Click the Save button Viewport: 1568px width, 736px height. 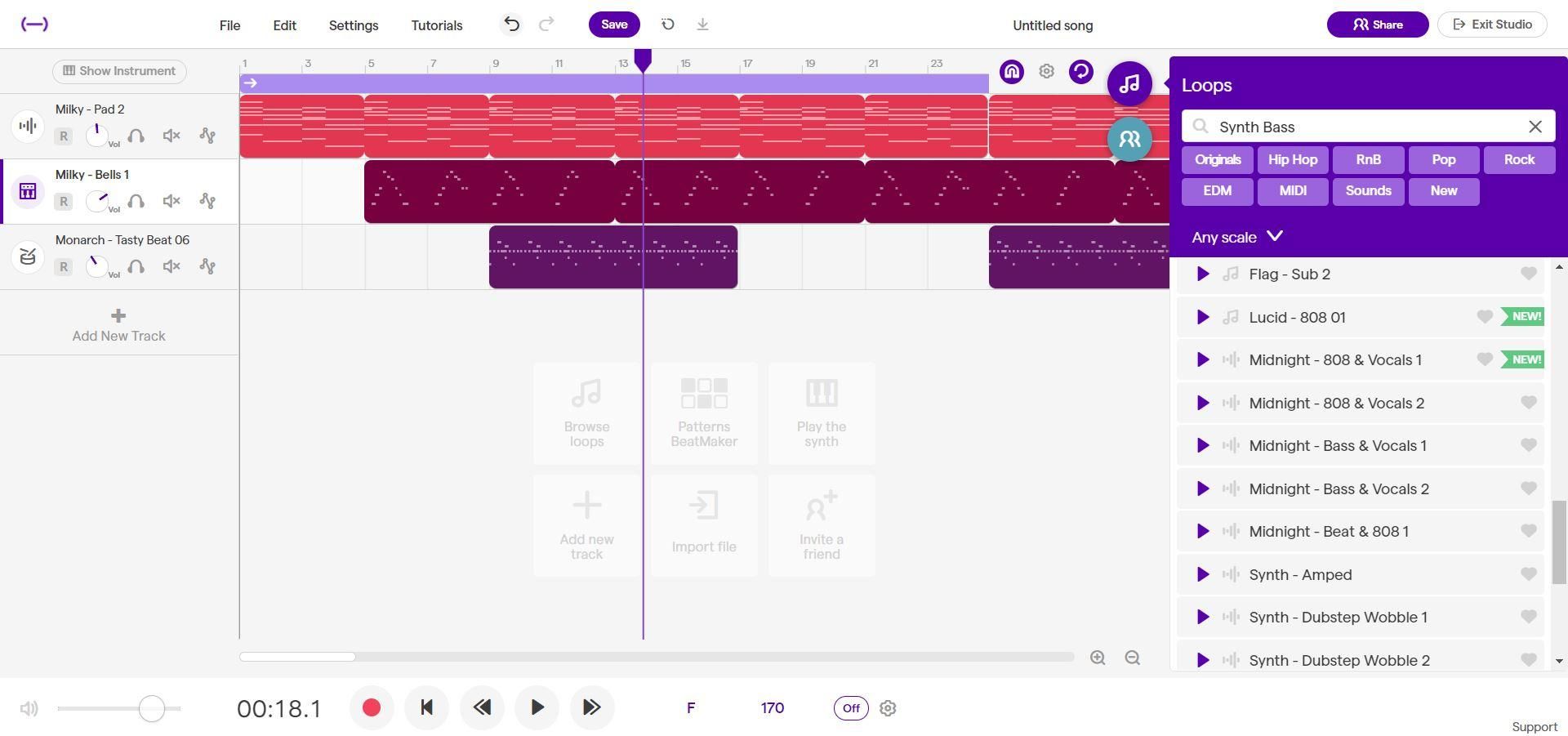click(614, 25)
